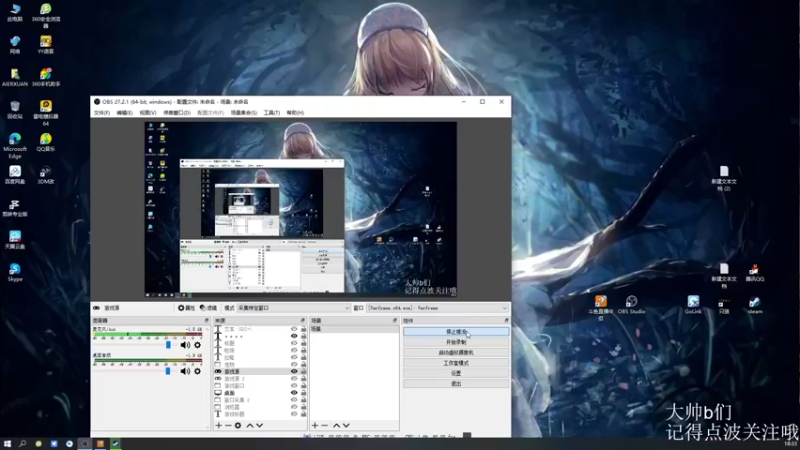Open the 帮助(H) menu
Viewport: 800px width, 450px height.
tap(295, 113)
